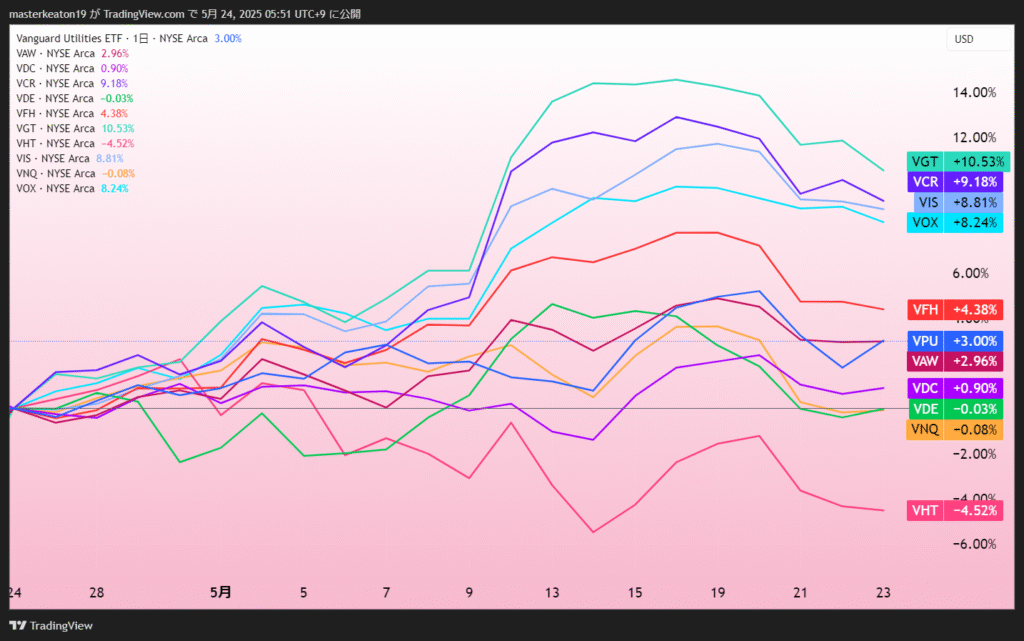Select the VAW +2.96% price label
Image resolution: width=1024 pixels, height=641 pixels.
(954, 361)
